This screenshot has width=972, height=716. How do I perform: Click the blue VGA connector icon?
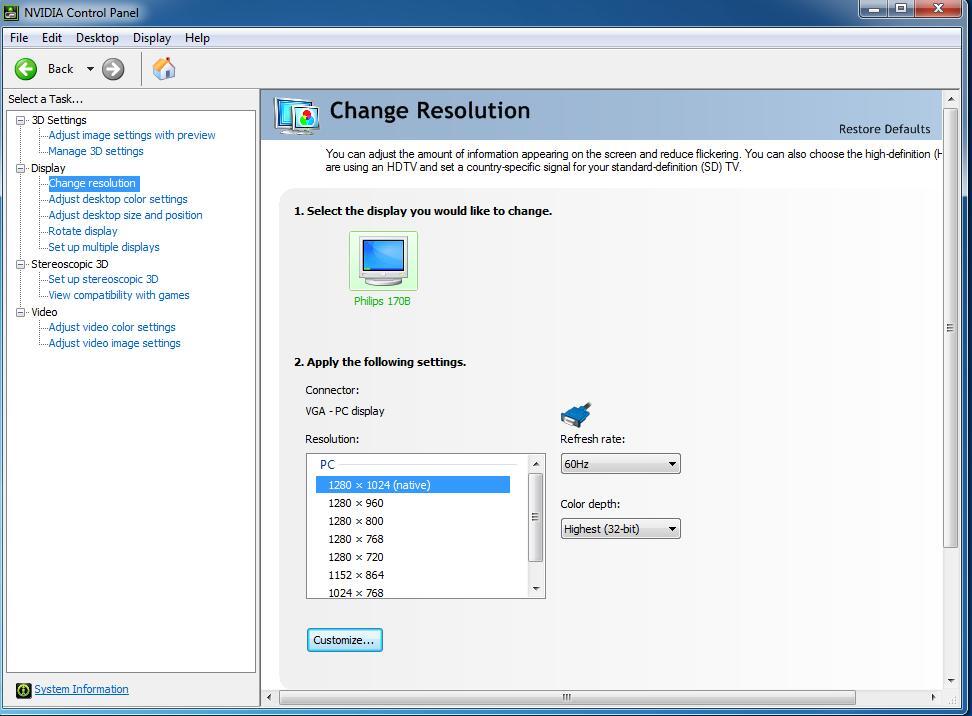pyautogui.click(x=576, y=414)
